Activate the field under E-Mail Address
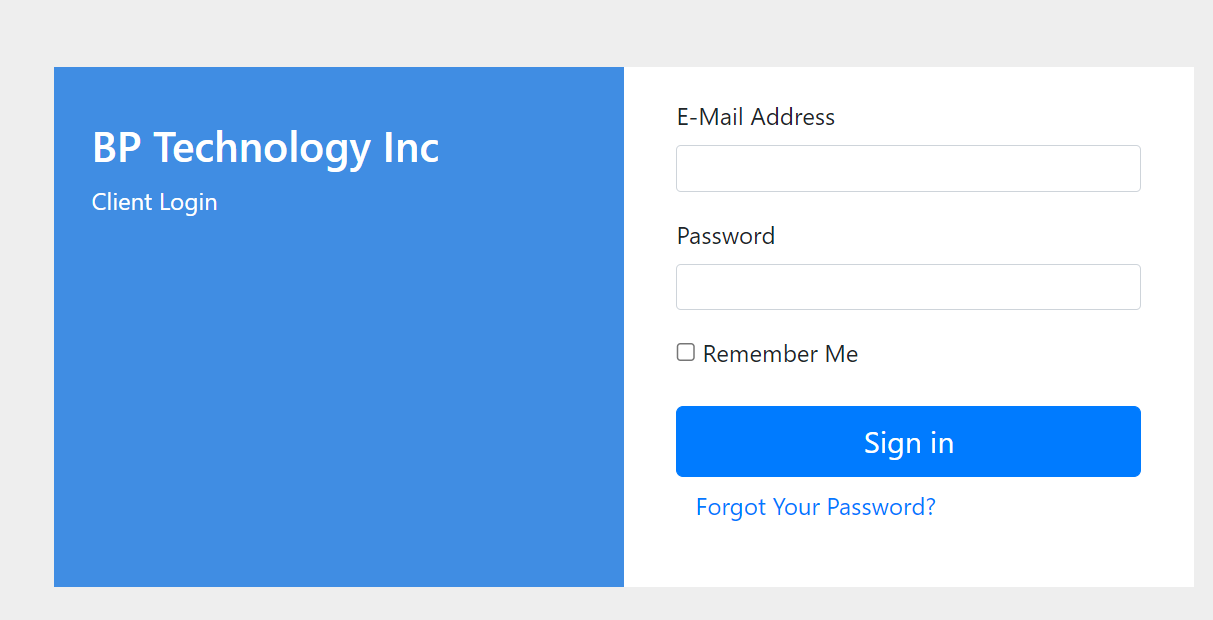 [908, 168]
